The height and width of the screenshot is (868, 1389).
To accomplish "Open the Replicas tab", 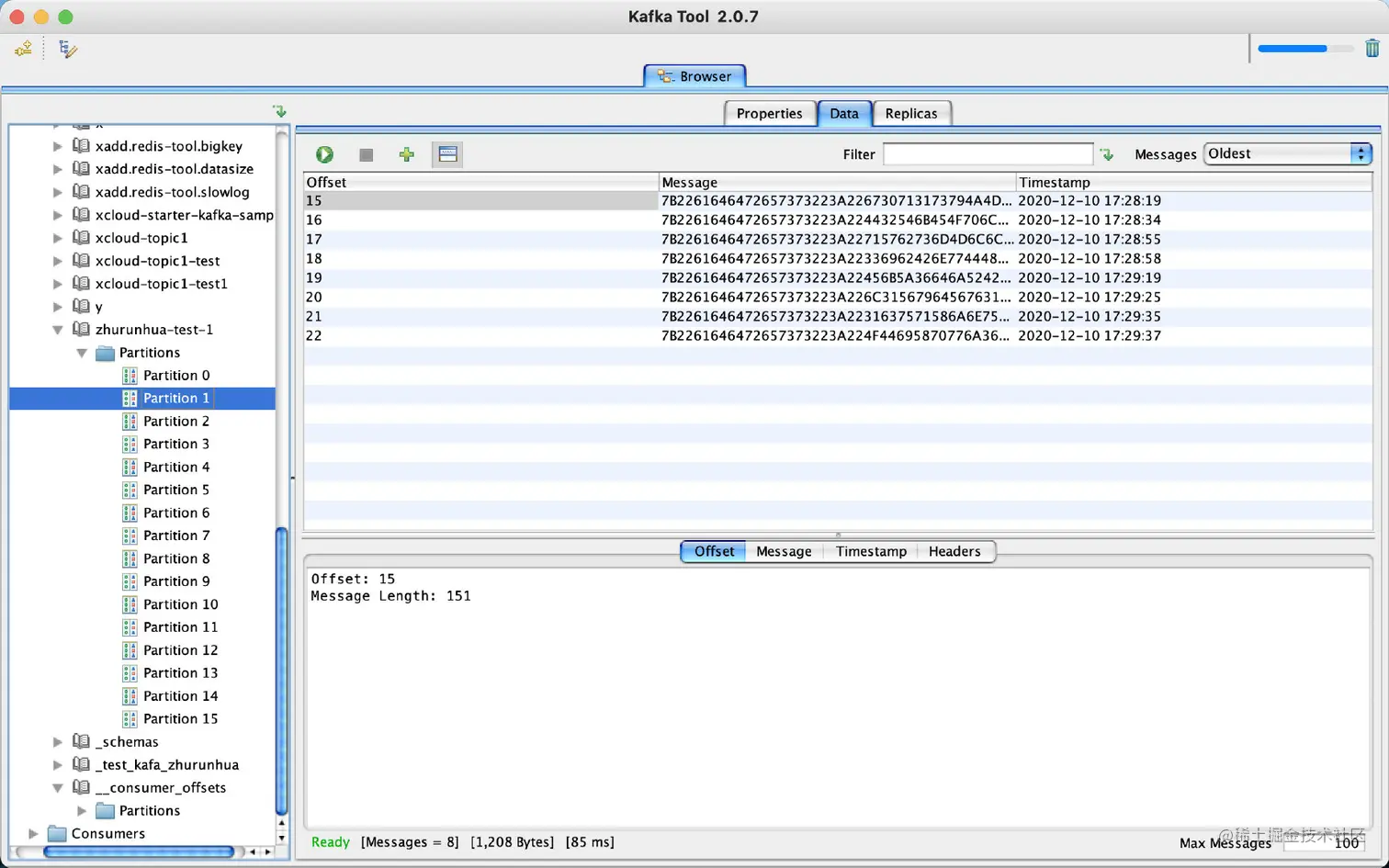I will [911, 113].
